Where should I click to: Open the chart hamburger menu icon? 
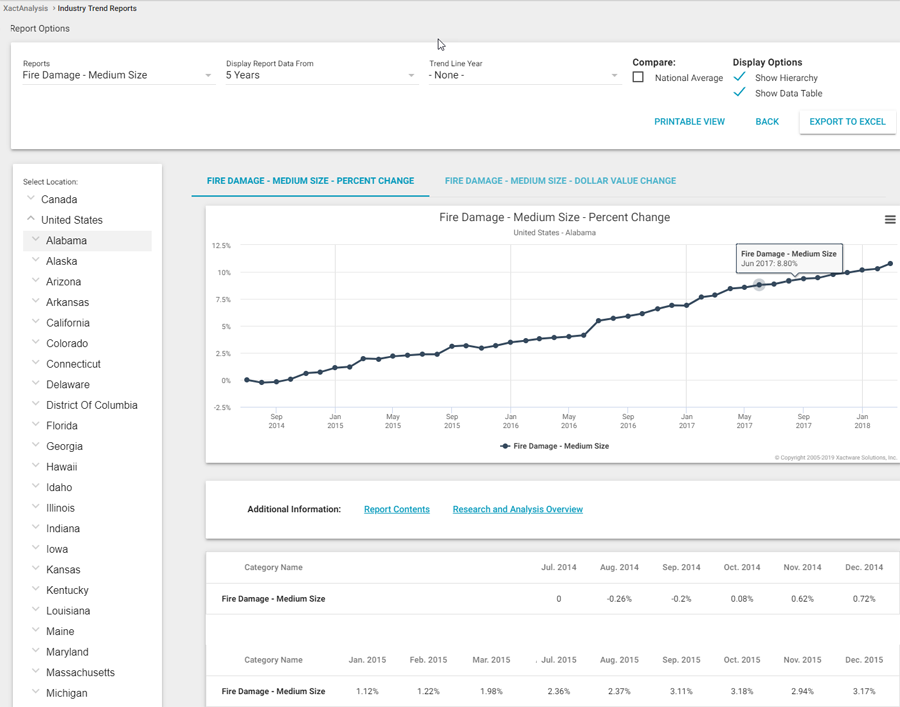[889, 220]
